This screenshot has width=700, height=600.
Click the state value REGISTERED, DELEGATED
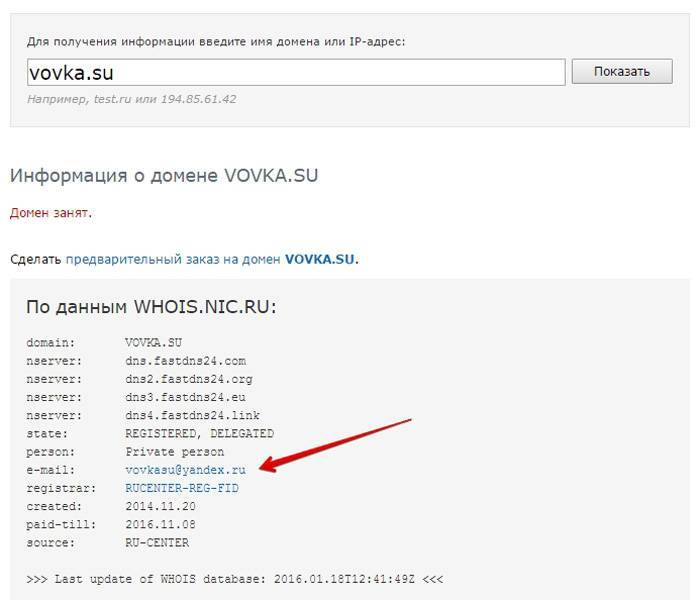tap(200, 433)
